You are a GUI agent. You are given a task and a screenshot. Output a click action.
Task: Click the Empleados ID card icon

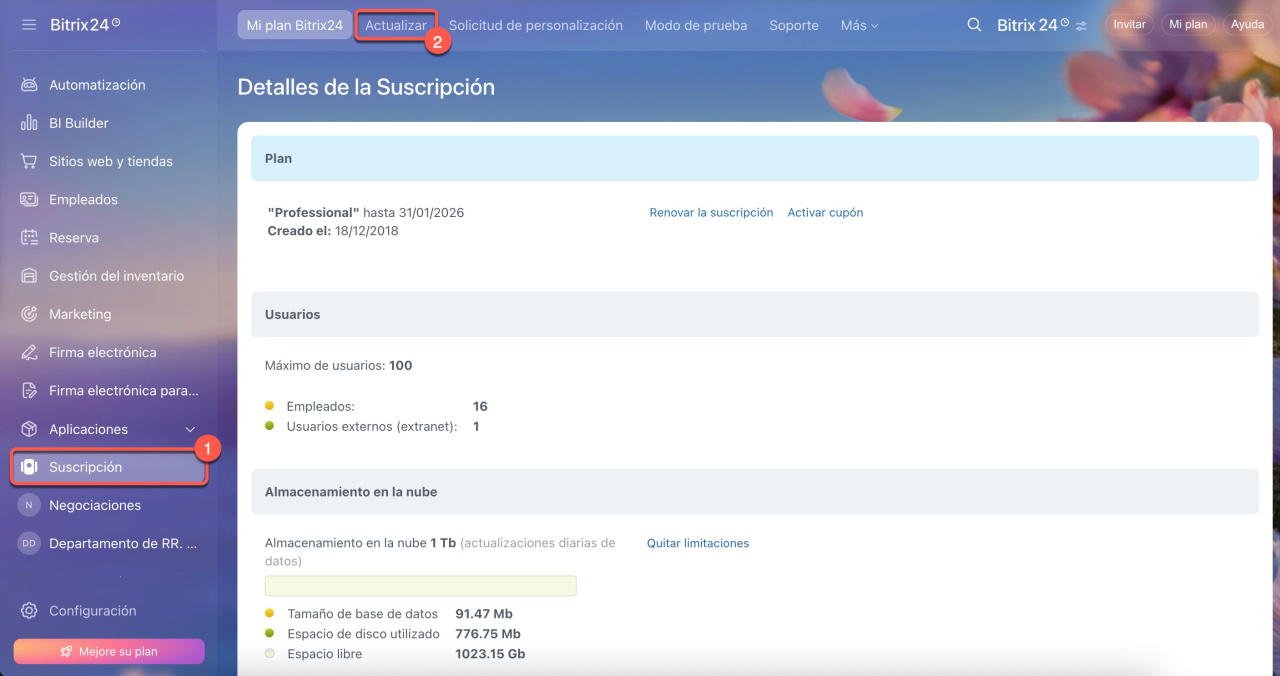(29, 199)
